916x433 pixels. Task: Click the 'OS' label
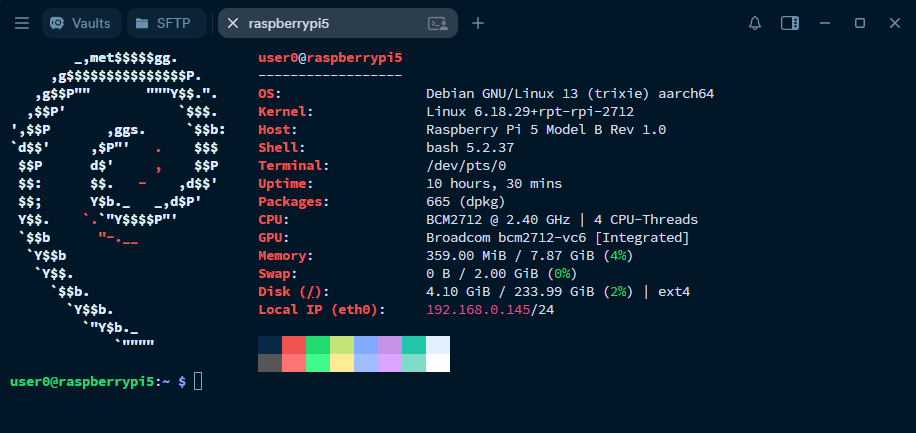266,94
